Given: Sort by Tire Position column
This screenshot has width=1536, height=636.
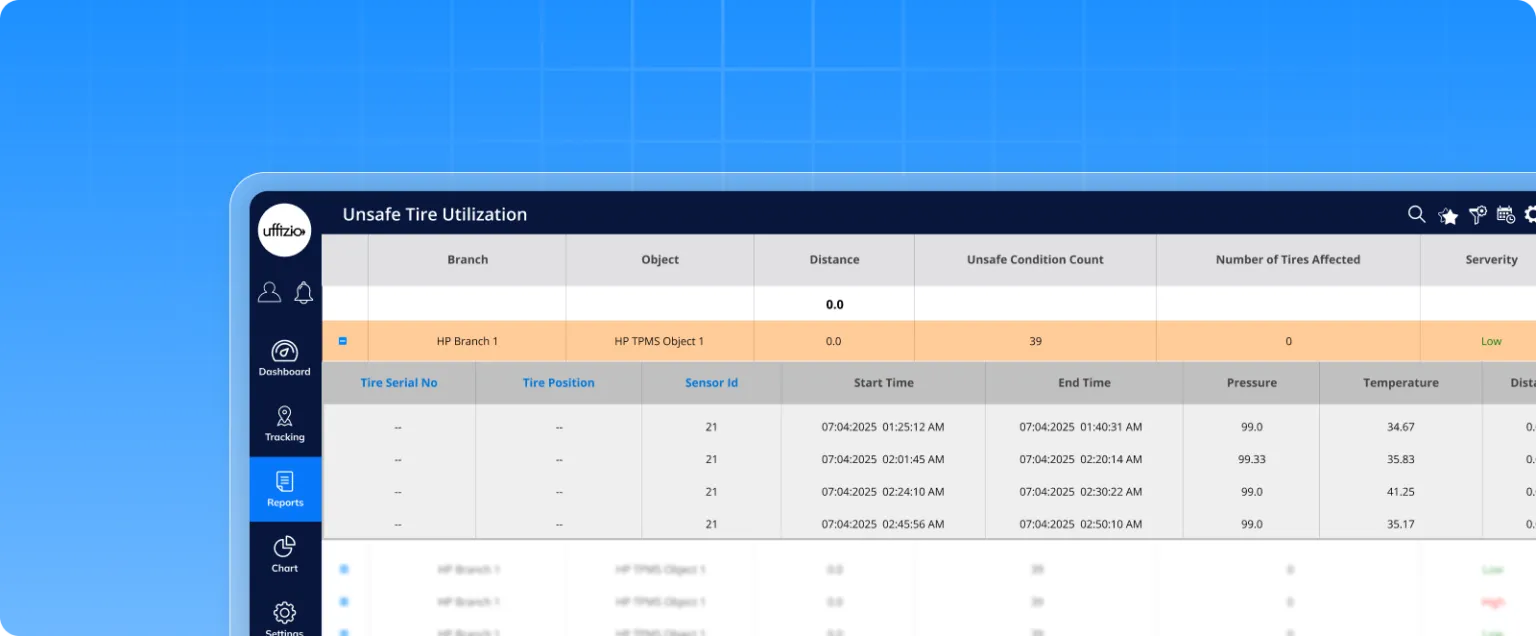Looking at the screenshot, I should (558, 383).
